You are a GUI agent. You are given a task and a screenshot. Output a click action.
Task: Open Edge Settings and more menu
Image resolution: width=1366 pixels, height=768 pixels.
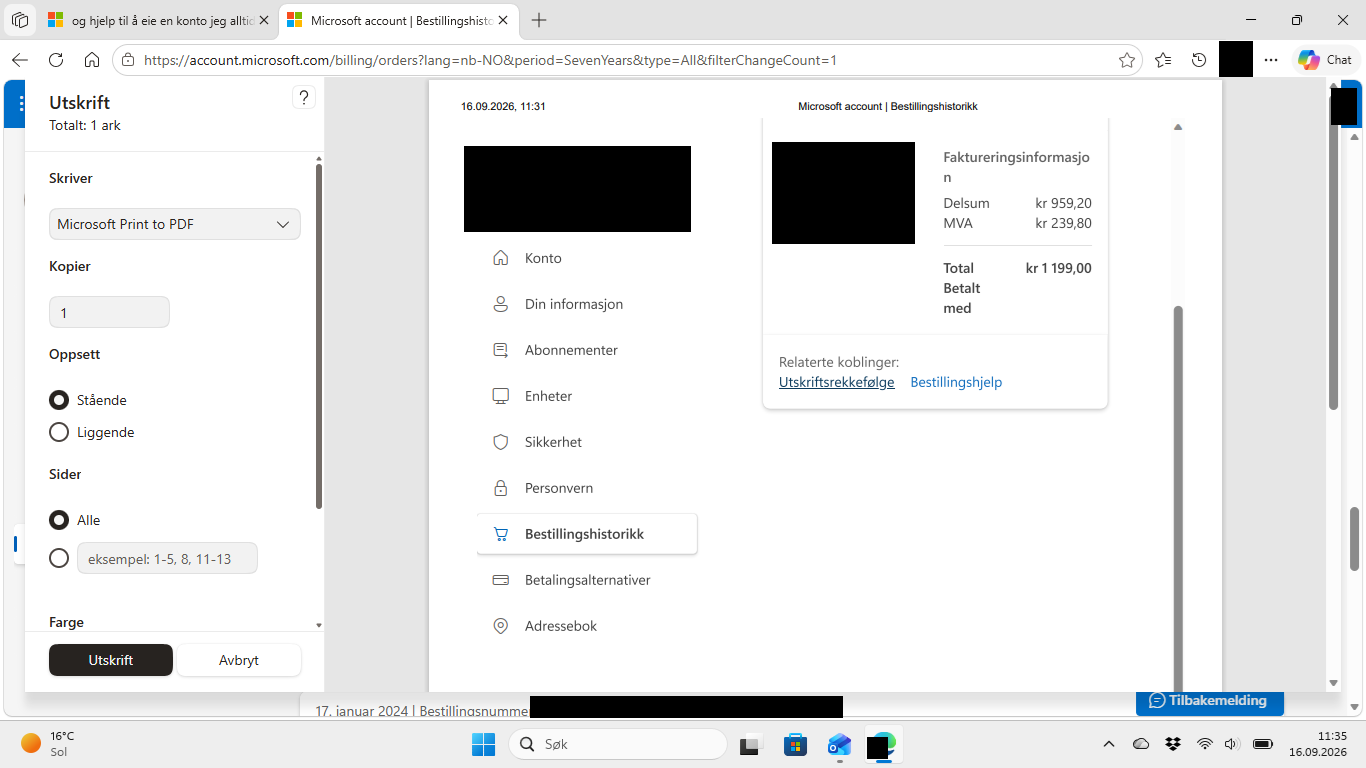(1271, 60)
